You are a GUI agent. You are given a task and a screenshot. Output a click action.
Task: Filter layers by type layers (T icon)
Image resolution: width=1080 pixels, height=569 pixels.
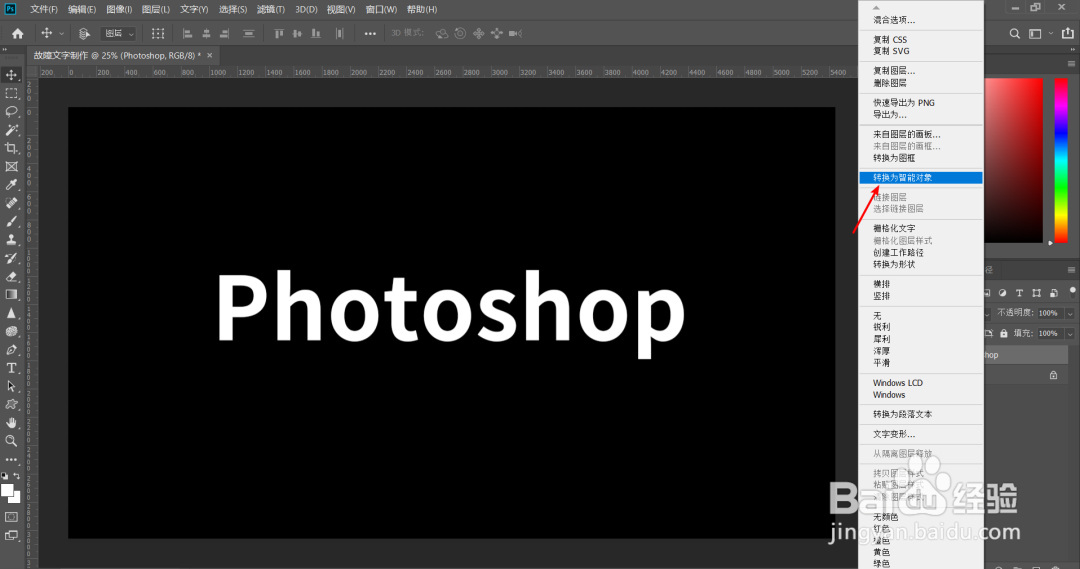1019,293
